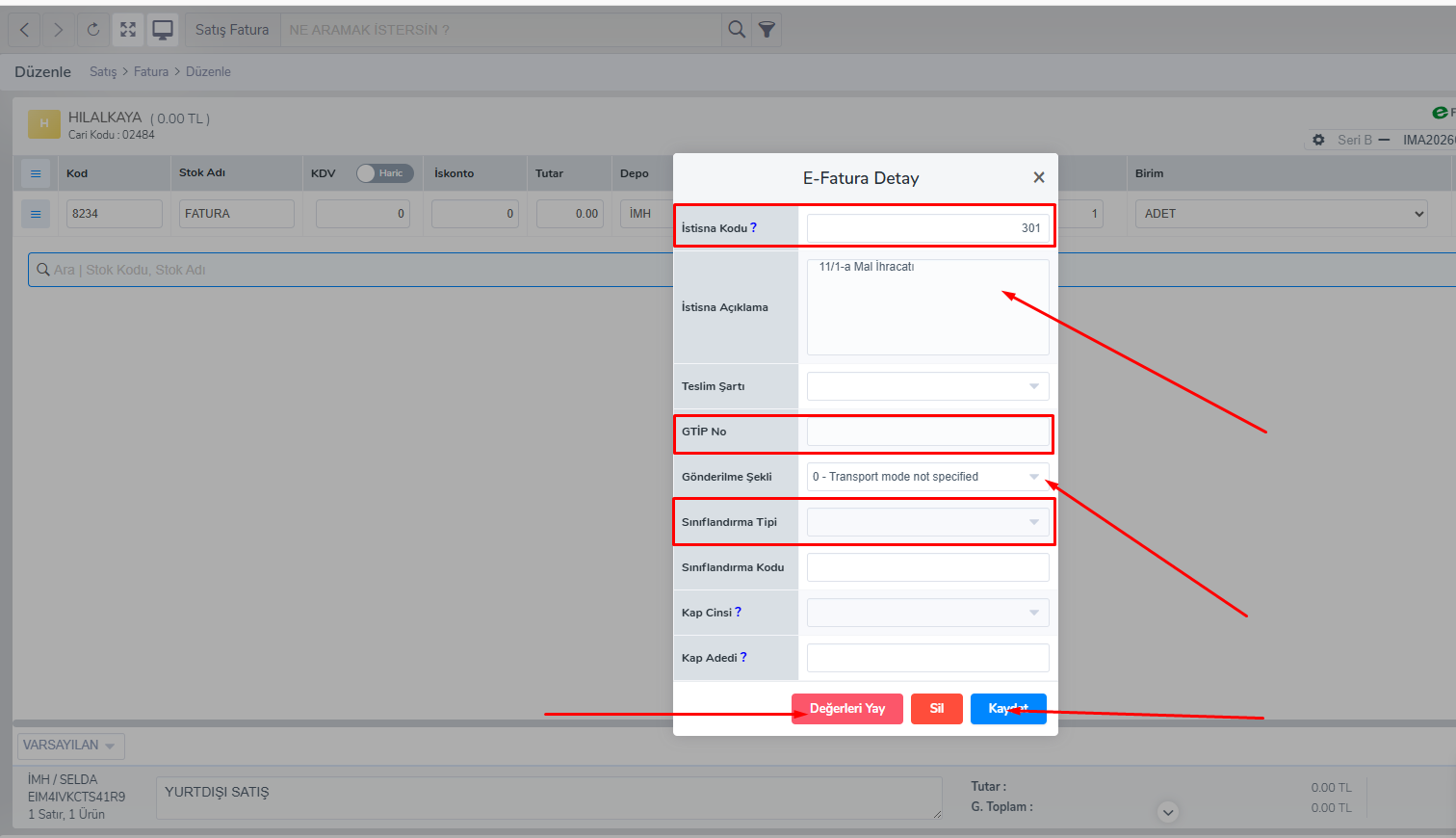The height and width of the screenshot is (838, 1456).
Task: Click the Cari Kodu : 02484 text
Action: (111, 135)
